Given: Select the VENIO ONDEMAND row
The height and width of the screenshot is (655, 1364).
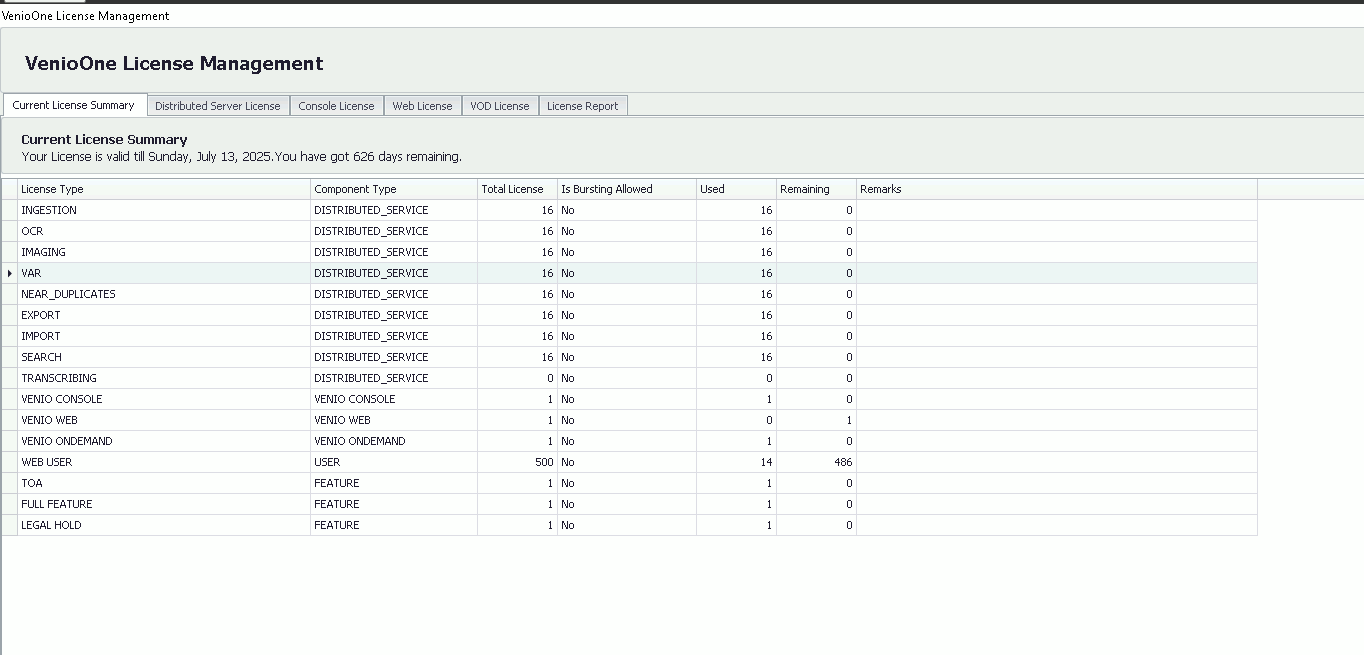Looking at the screenshot, I should click(630, 441).
